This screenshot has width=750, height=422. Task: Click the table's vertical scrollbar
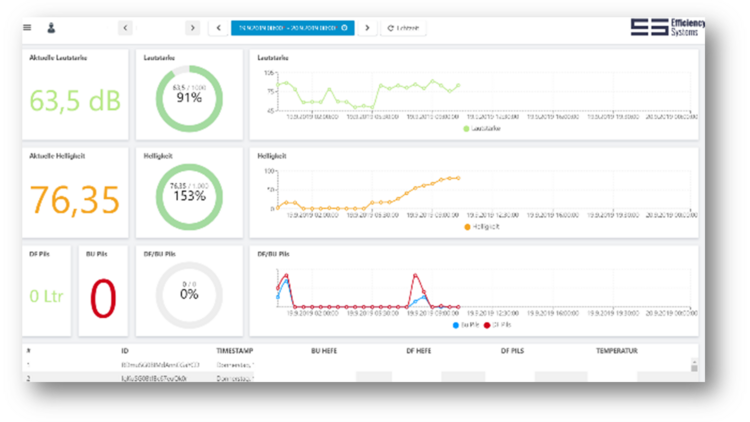click(694, 366)
